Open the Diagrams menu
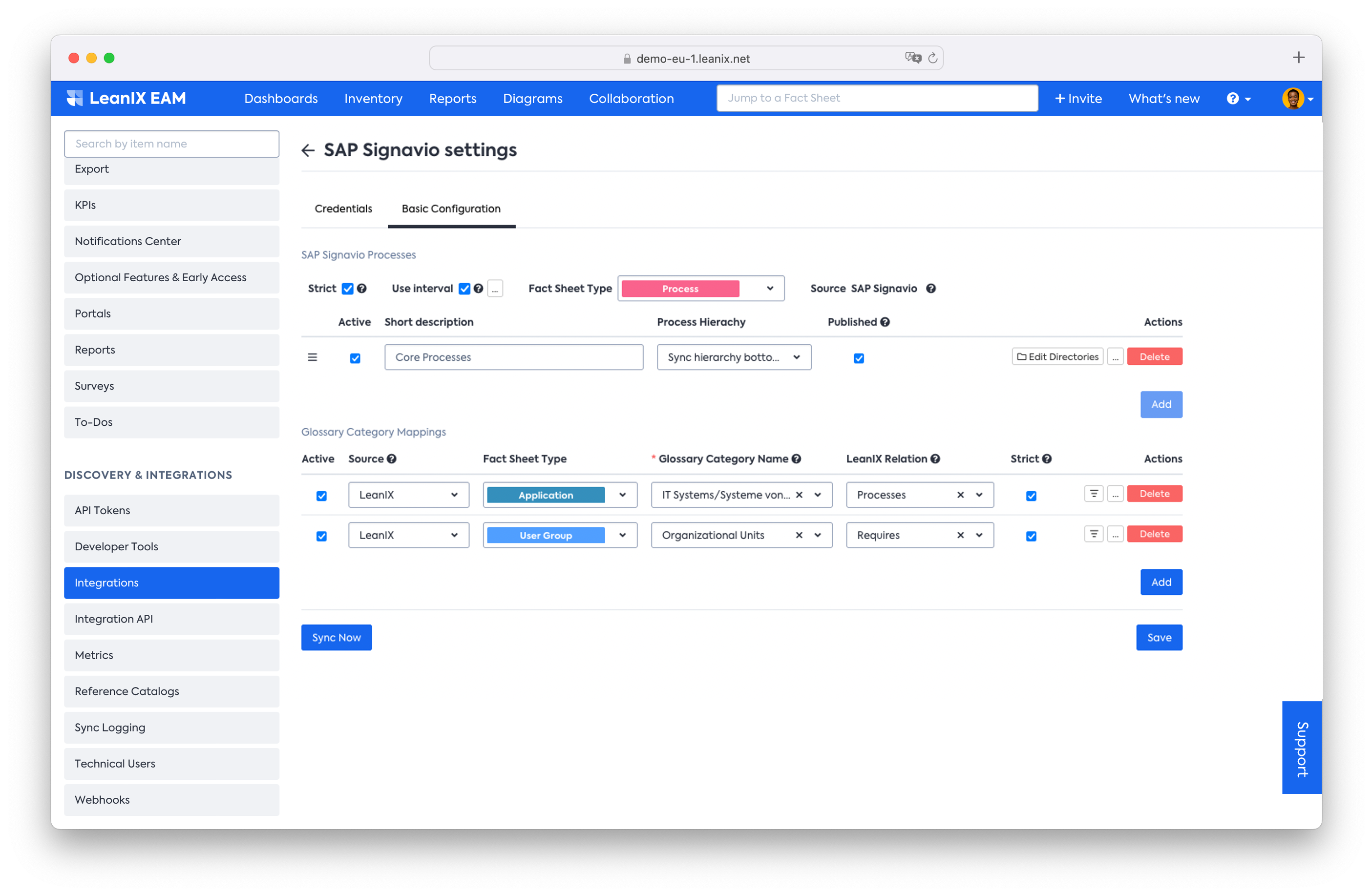Image resolution: width=1372 pixels, height=895 pixels. 533,99
